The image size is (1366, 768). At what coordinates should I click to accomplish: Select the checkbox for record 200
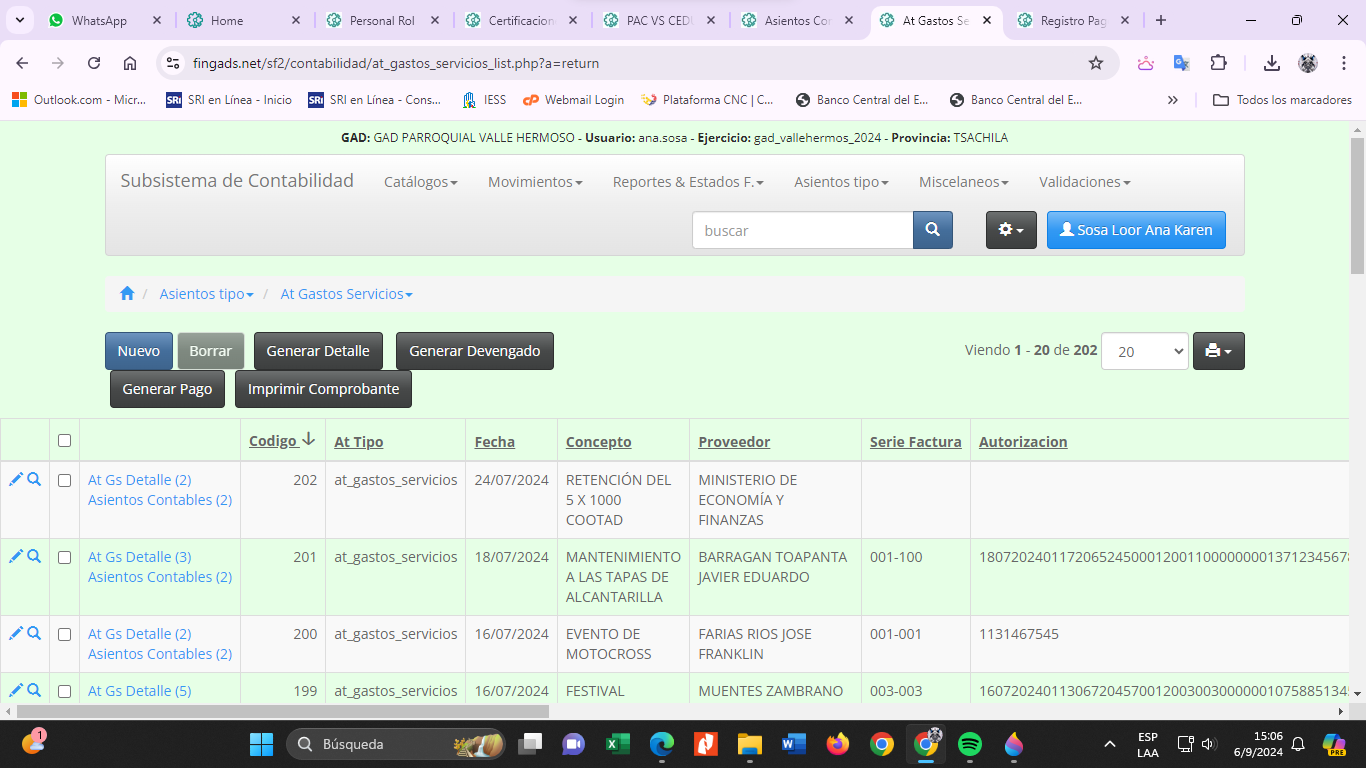tap(65, 635)
